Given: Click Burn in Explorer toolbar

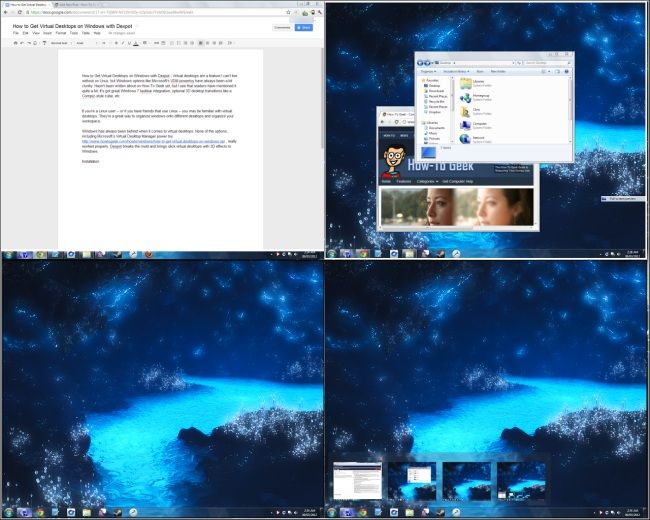Looking at the screenshot, I should tap(480, 71).
